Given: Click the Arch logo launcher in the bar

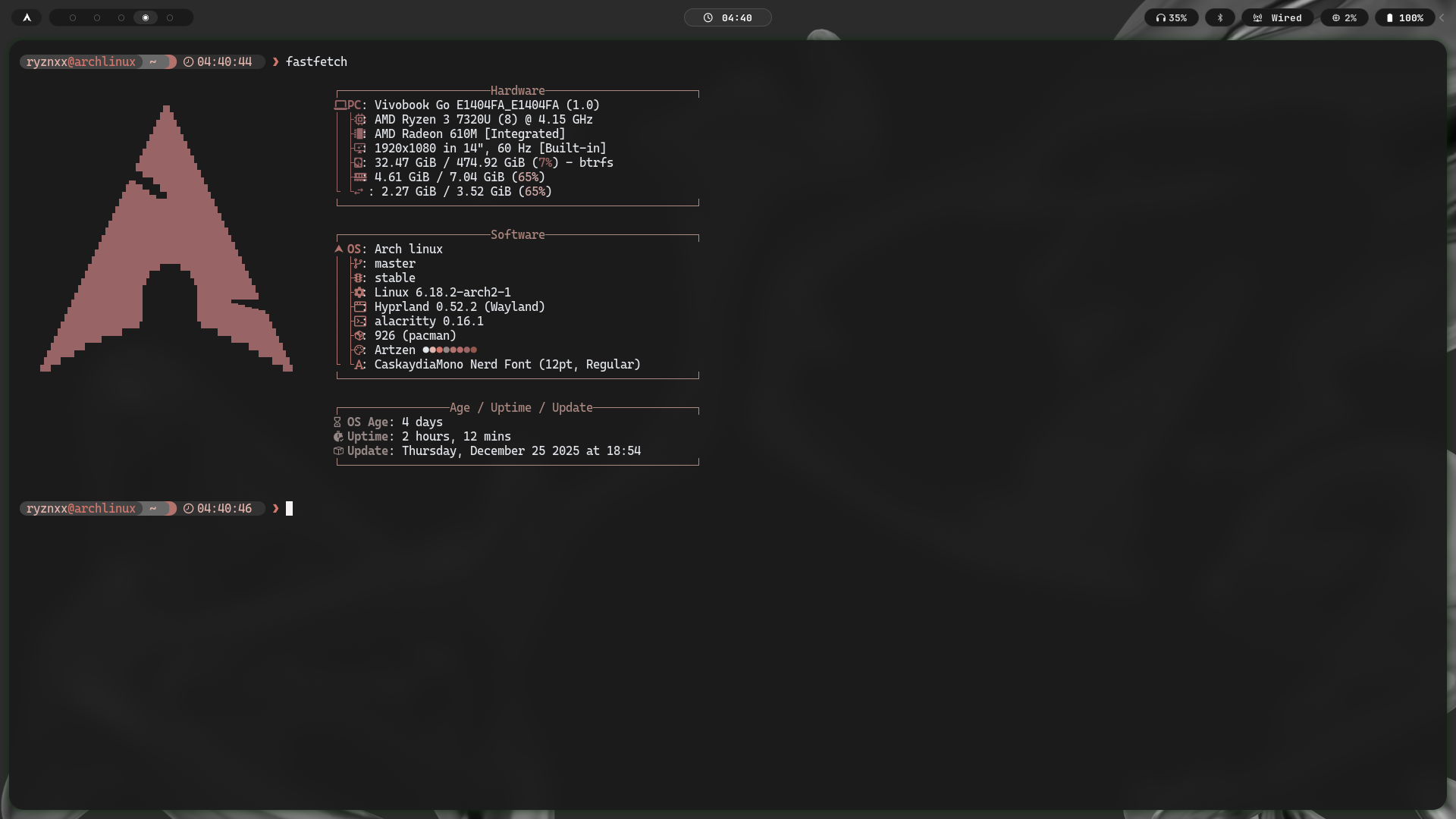Looking at the screenshot, I should pos(27,17).
